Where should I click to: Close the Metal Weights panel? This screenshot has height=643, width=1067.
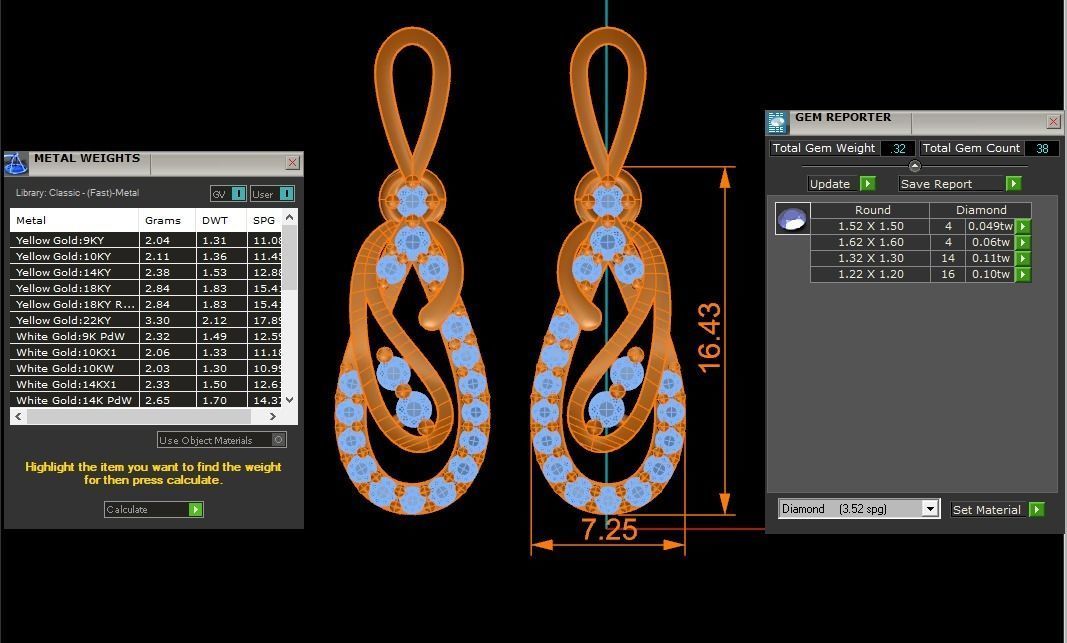coord(292,163)
